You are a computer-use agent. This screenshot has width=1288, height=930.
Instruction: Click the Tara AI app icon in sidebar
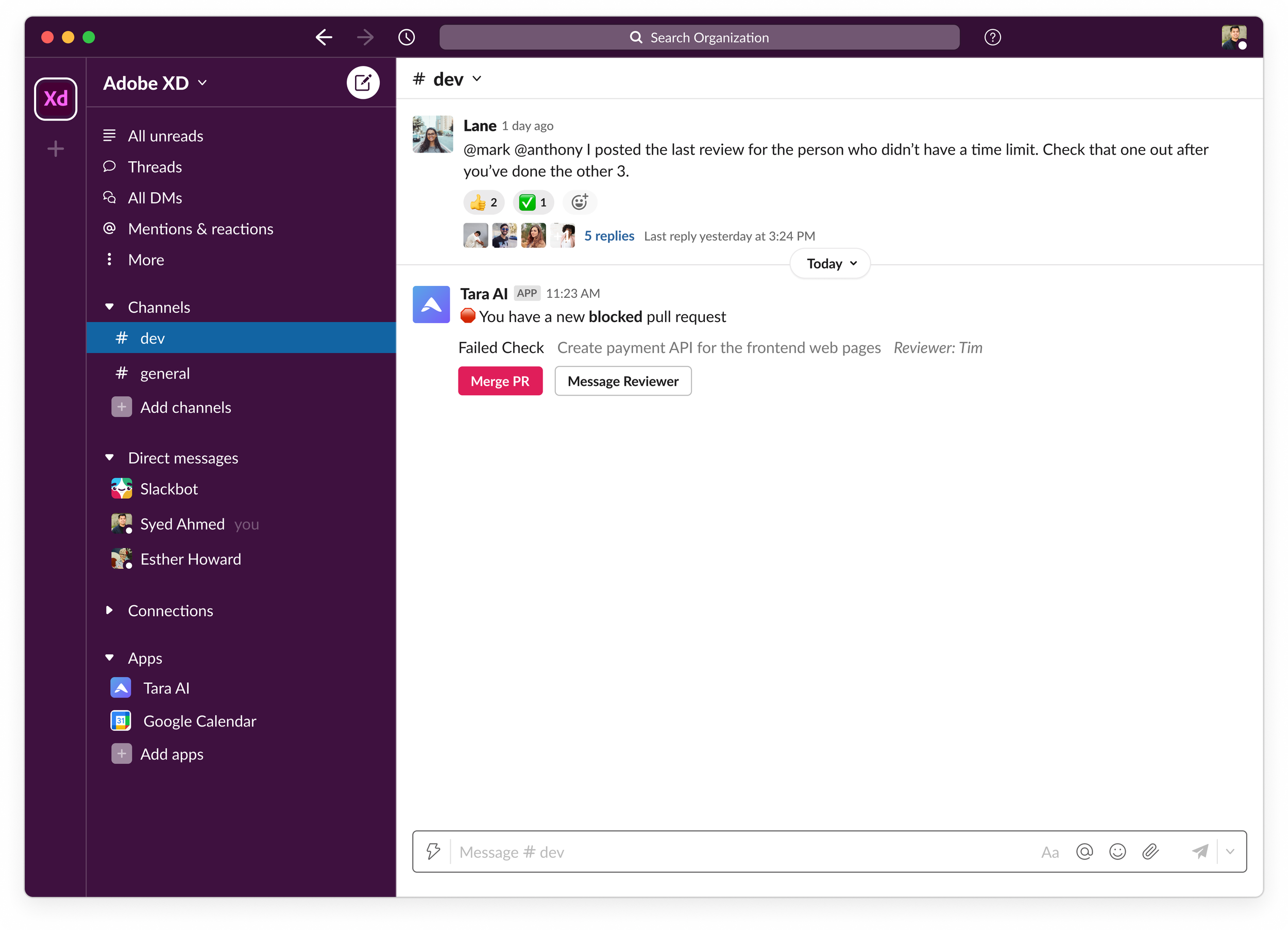tap(122, 687)
